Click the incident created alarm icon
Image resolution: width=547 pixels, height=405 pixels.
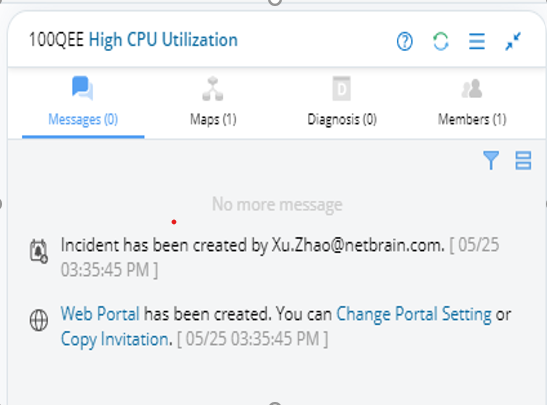(x=38, y=251)
